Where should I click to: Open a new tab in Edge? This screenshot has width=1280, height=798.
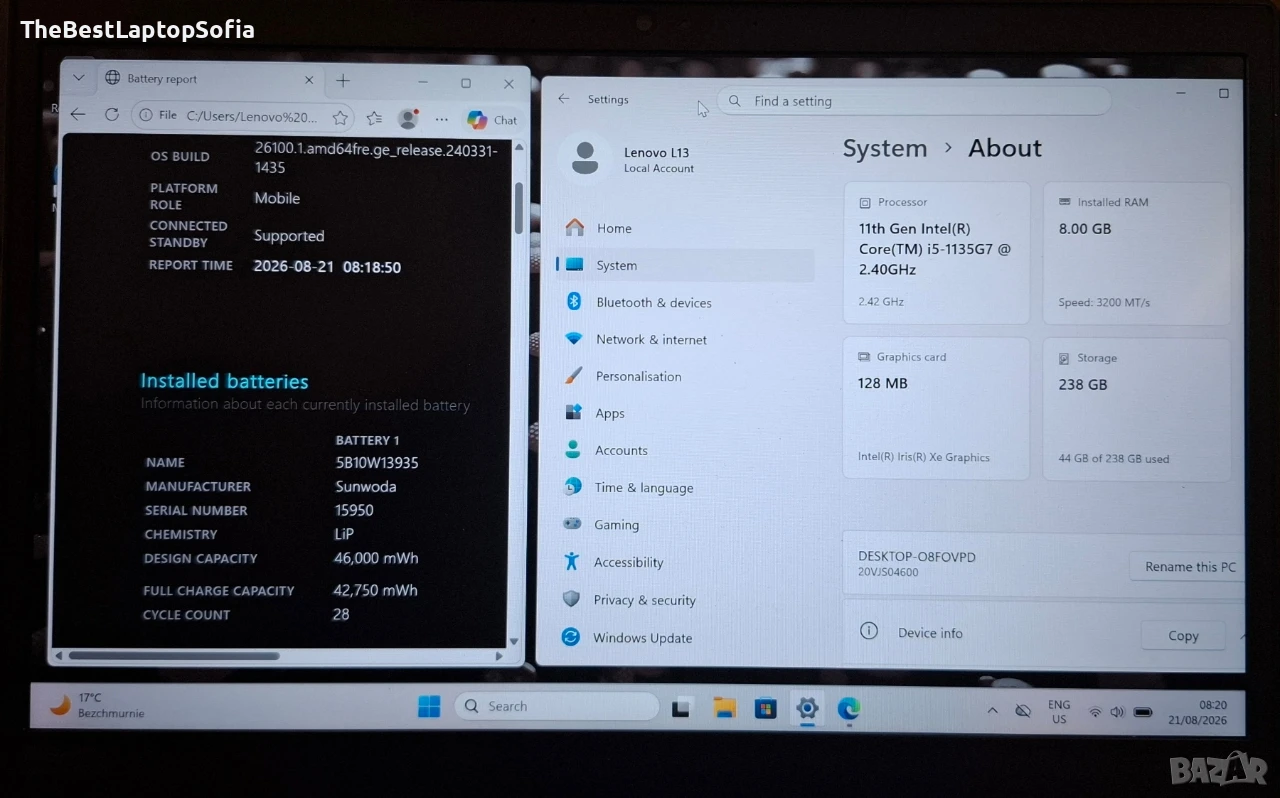(x=343, y=80)
